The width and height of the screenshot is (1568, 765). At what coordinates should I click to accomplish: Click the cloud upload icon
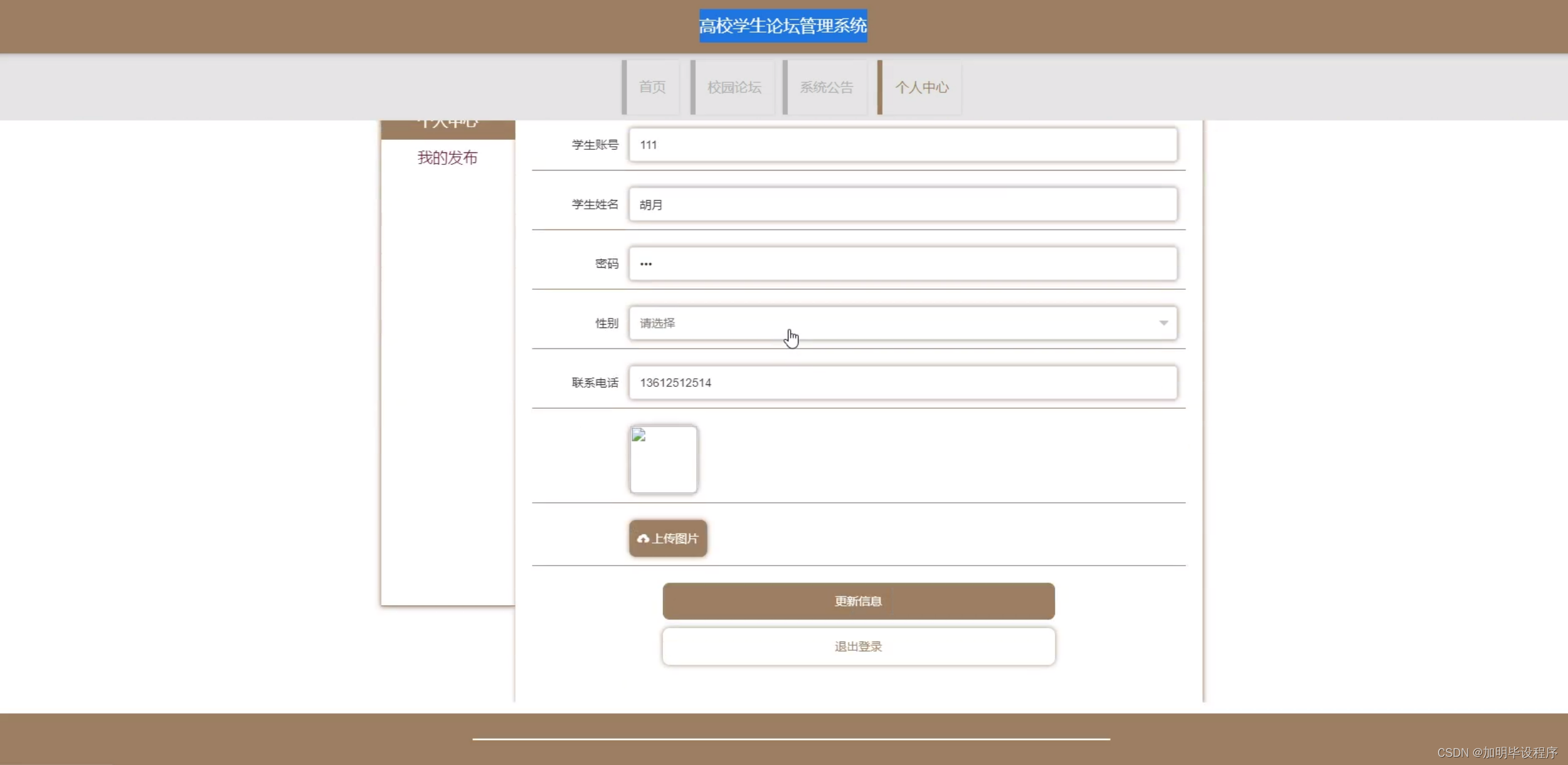click(x=643, y=539)
